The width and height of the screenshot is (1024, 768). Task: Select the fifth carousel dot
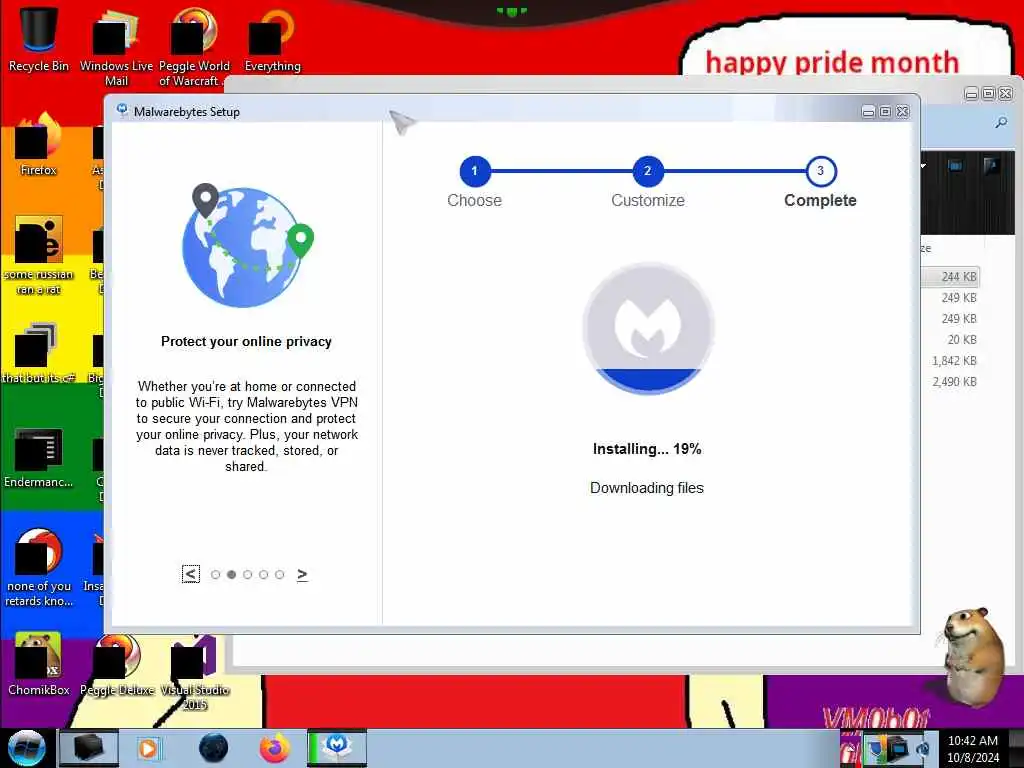point(280,575)
